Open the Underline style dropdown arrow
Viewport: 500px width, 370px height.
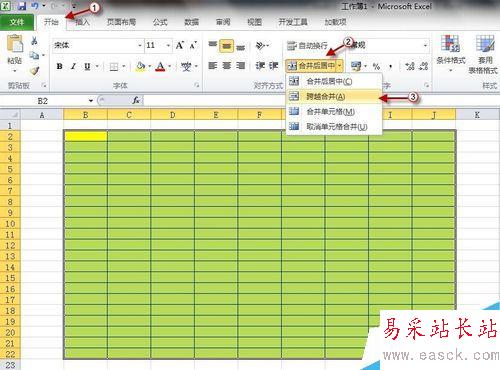[97, 67]
